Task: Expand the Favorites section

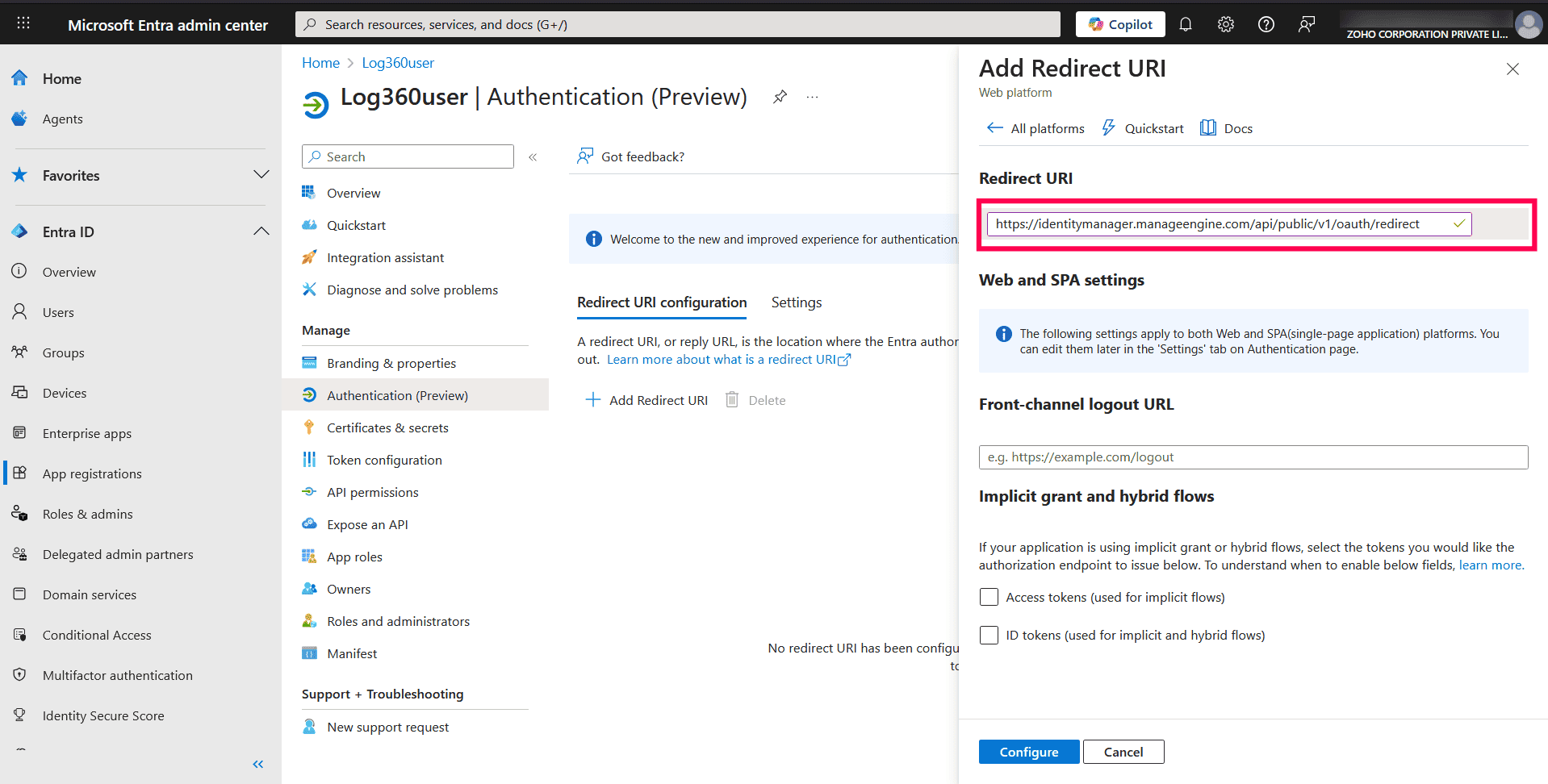Action: point(261,174)
